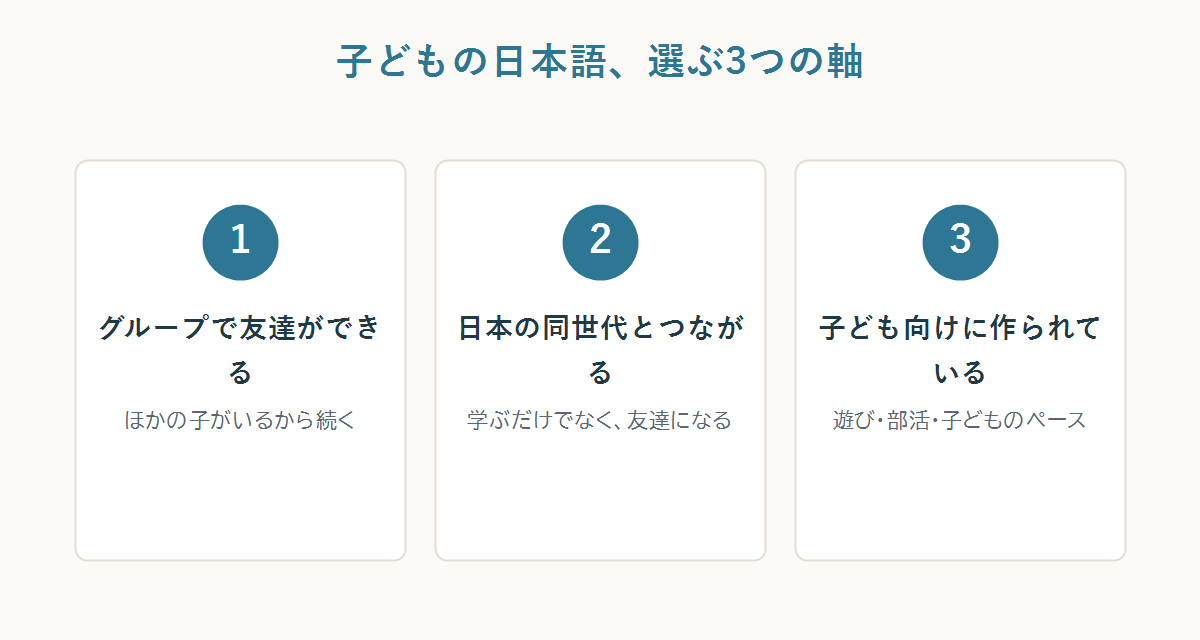Image resolution: width=1200 pixels, height=640 pixels.
Task: Click subtitle 遊び・部活・子どものペース
Action: pos(960,420)
